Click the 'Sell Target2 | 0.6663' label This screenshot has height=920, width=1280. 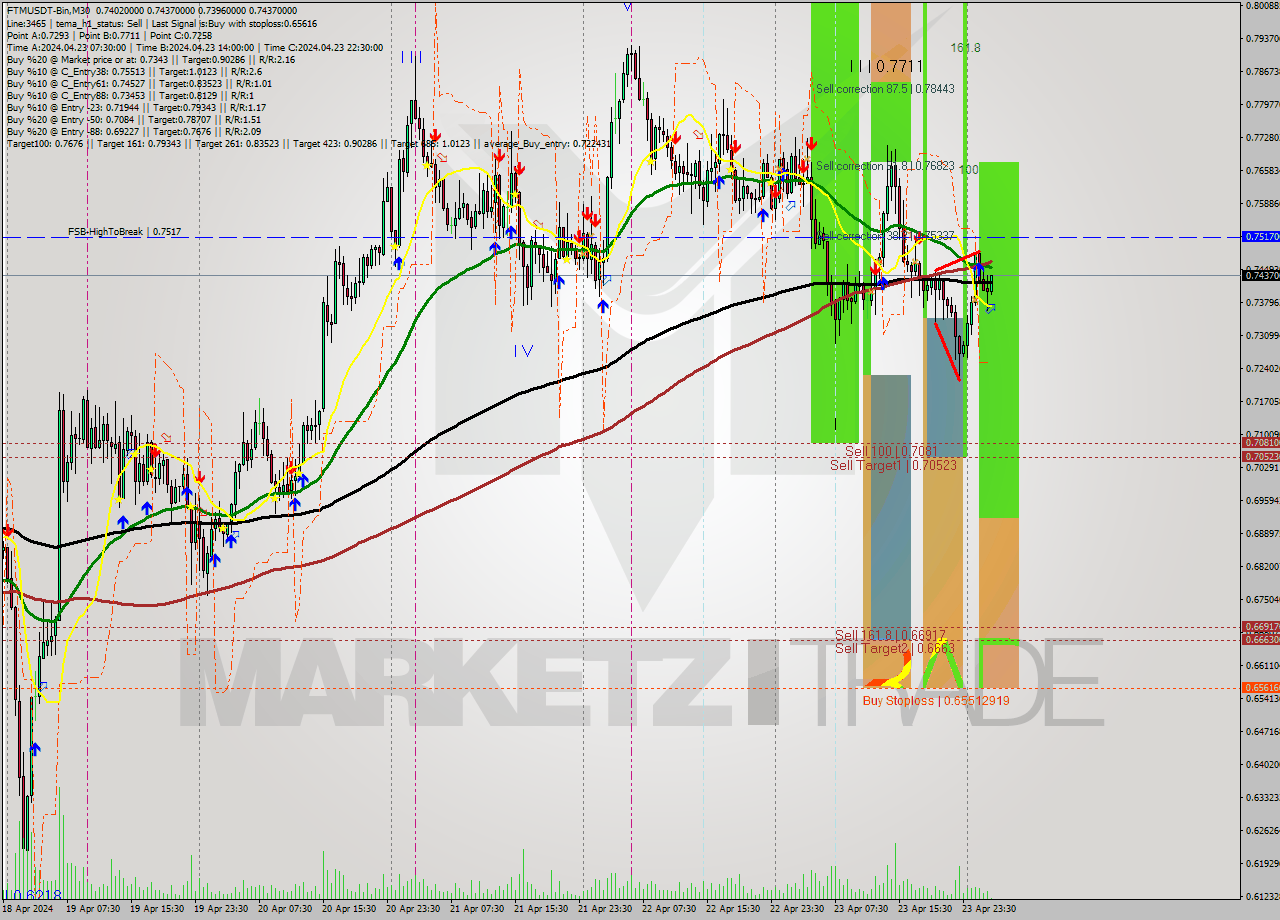[895, 648]
